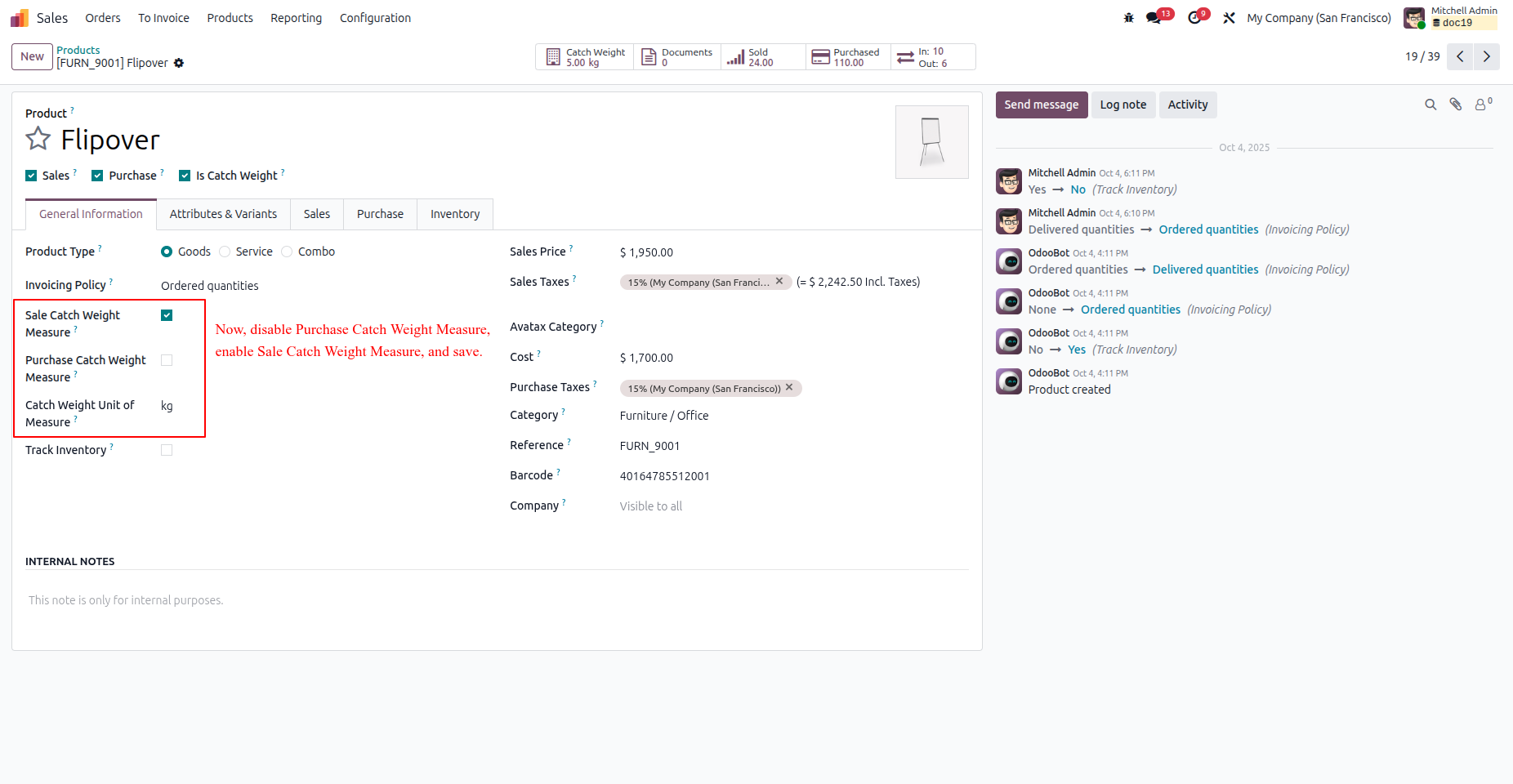Open the gear actions menu beside Flipover
The height and width of the screenshot is (784, 1513).
pyautogui.click(x=179, y=63)
